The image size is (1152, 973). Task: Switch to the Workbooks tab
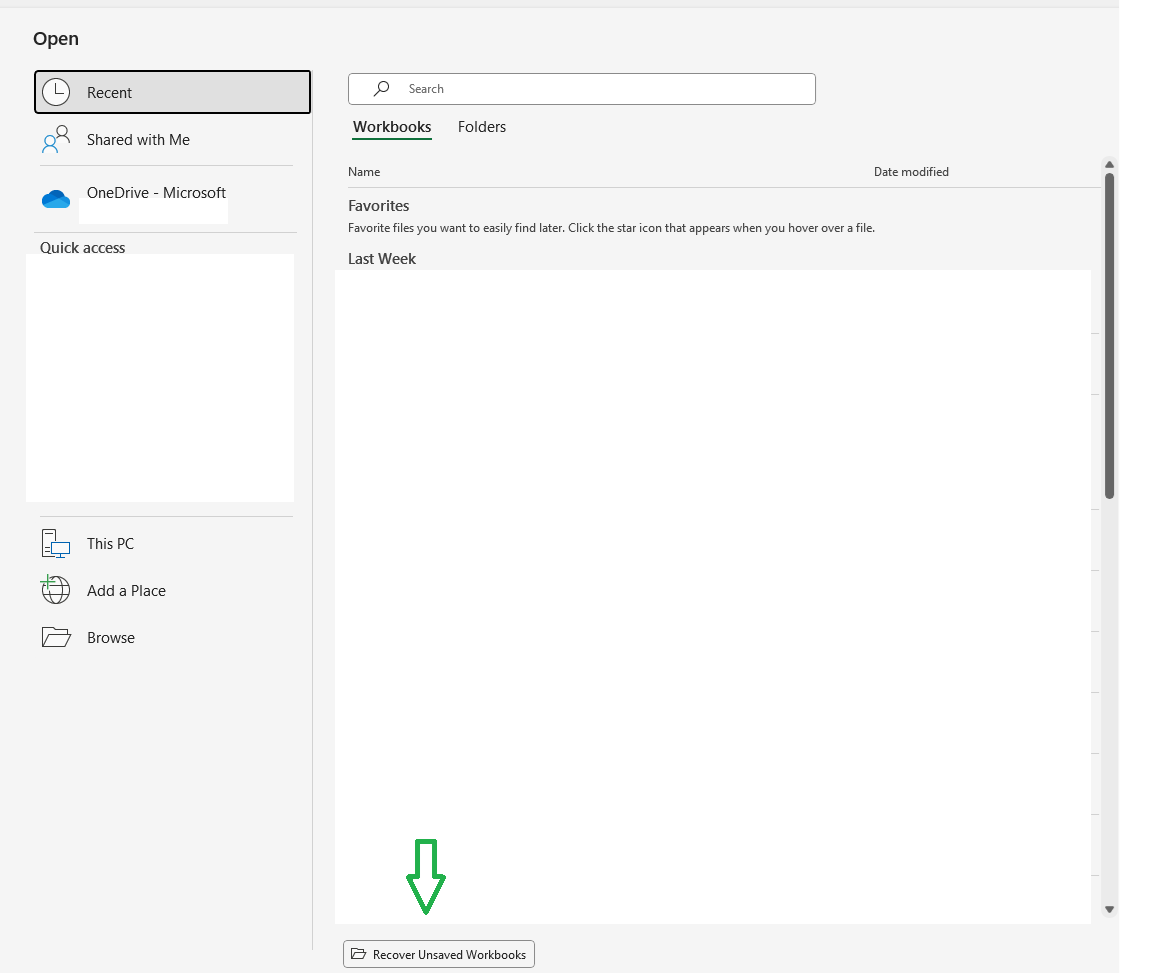point(392,127)
